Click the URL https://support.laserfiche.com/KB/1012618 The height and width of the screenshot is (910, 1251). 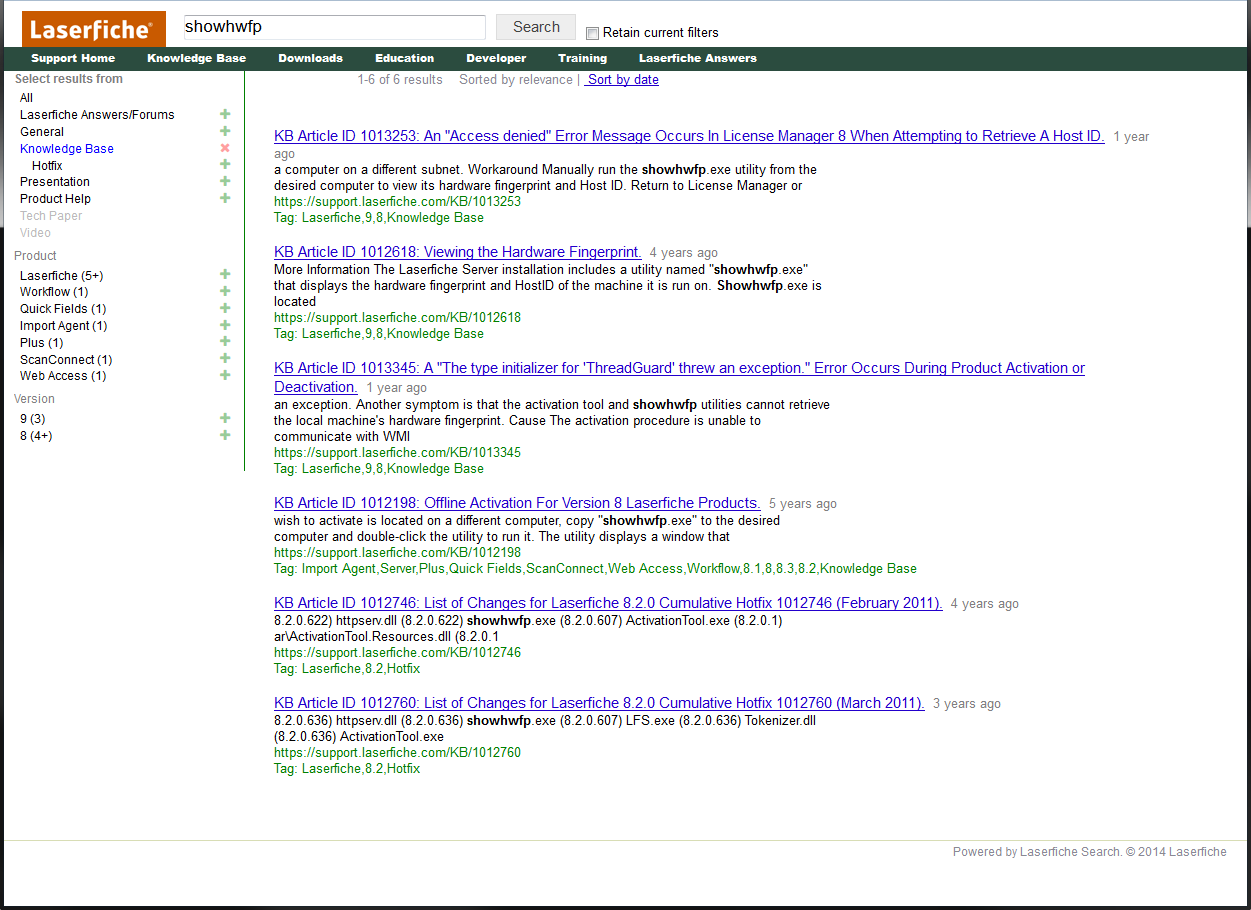(397, 318)
